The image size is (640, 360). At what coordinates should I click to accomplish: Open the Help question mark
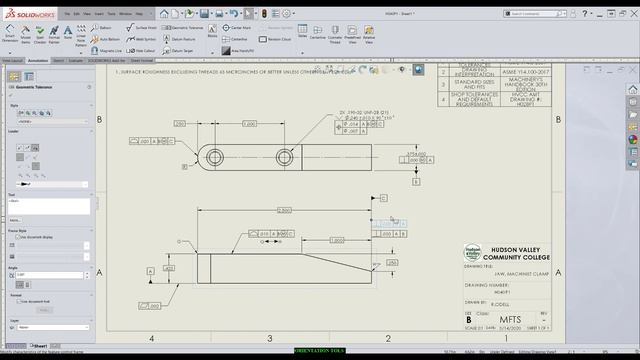point(585,13)
